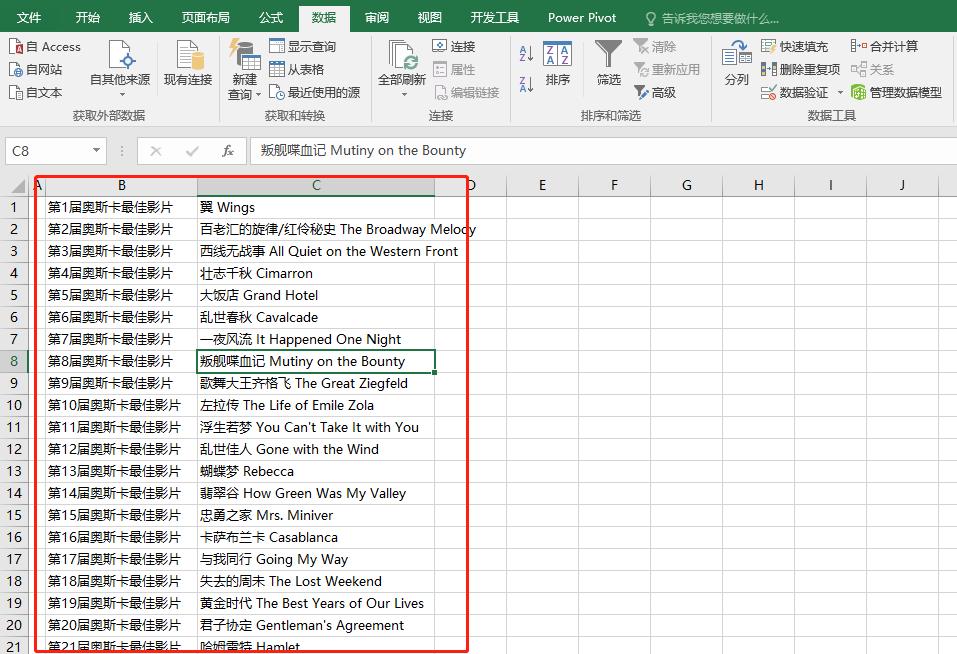The width and height of the screenshot is (957, 654).
Task: Open the Power Pivot tab
Action: [x=581, y=17]
